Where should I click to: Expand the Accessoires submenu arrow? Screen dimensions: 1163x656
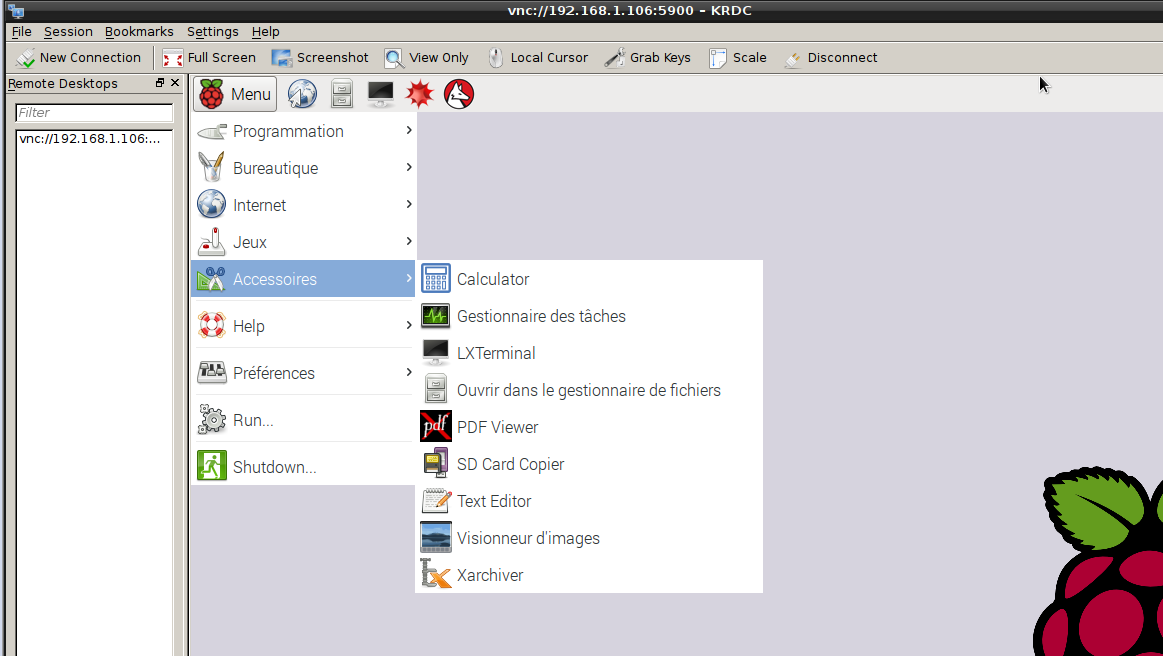(409, 278)
